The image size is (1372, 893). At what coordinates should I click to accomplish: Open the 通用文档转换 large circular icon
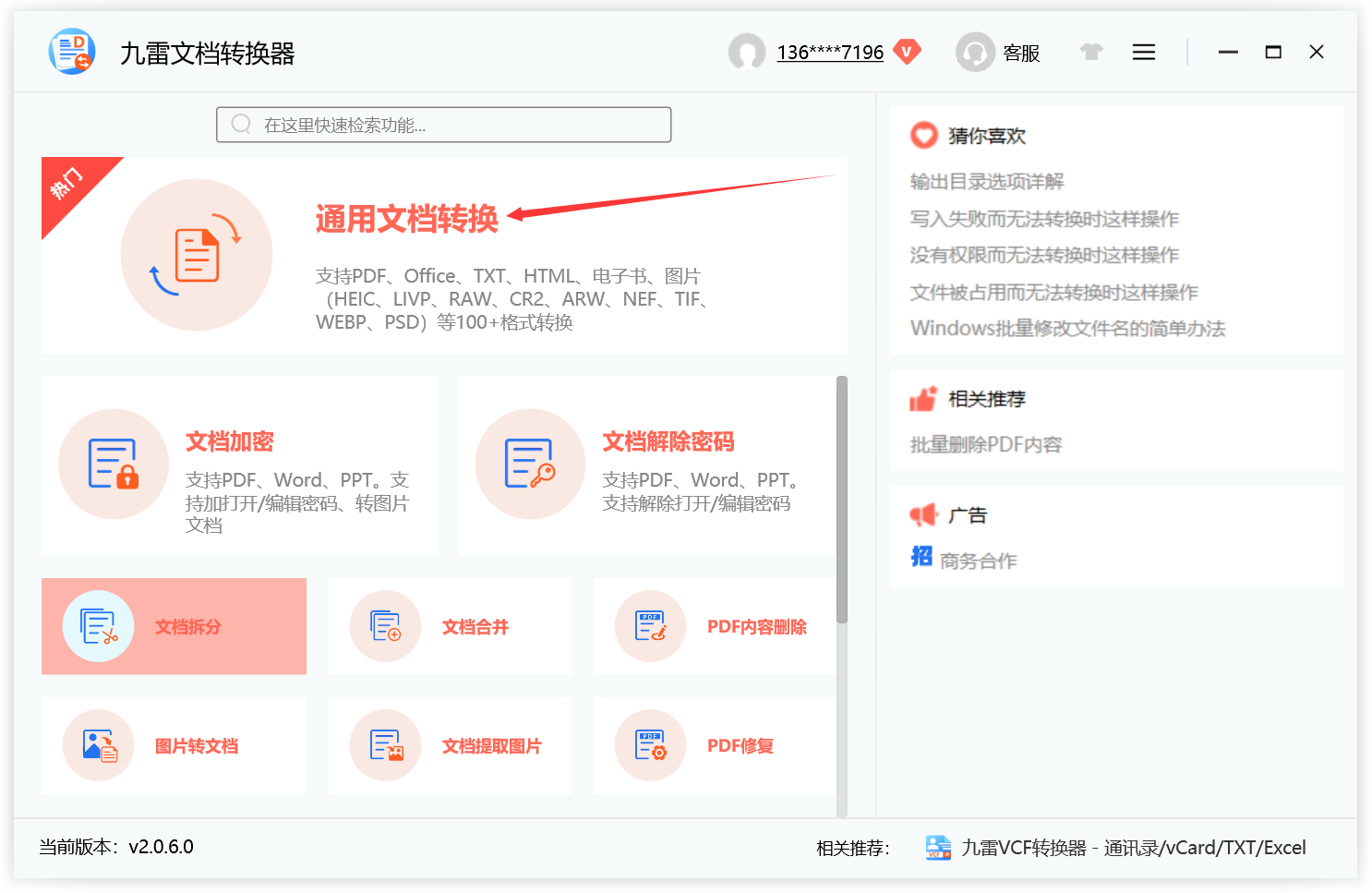coord(197,255)
